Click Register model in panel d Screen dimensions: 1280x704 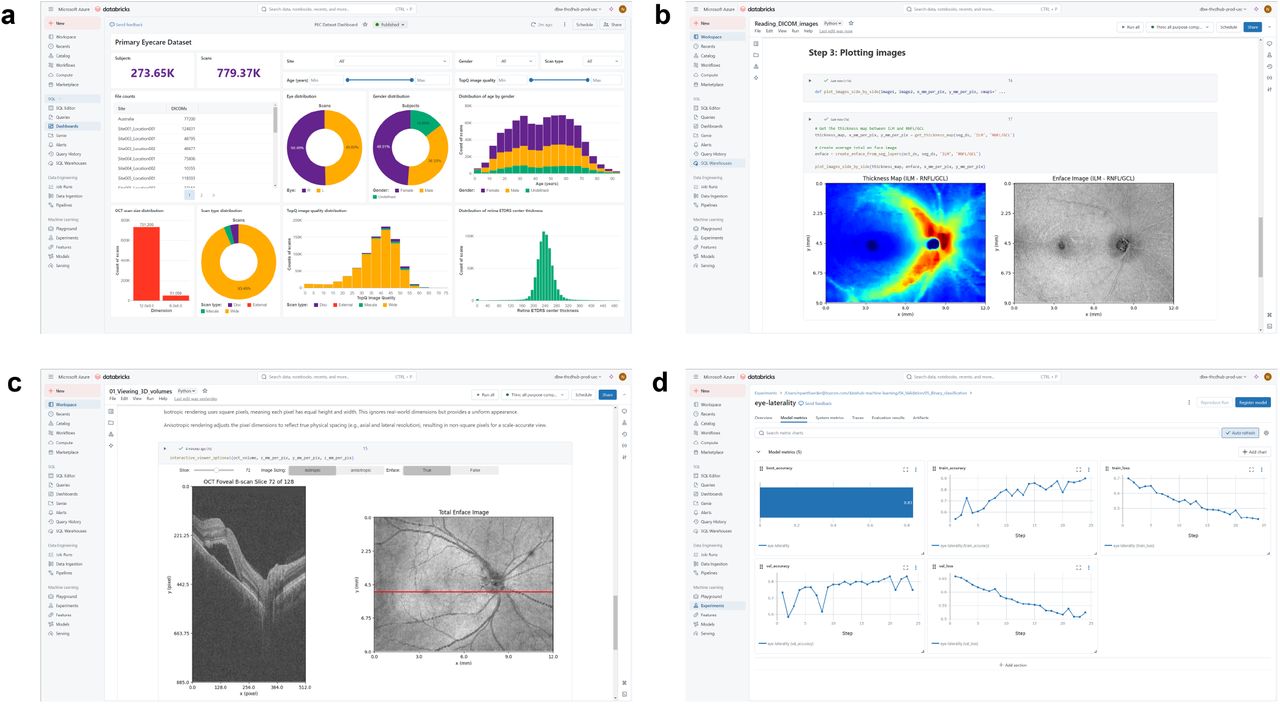point(1253,401)
